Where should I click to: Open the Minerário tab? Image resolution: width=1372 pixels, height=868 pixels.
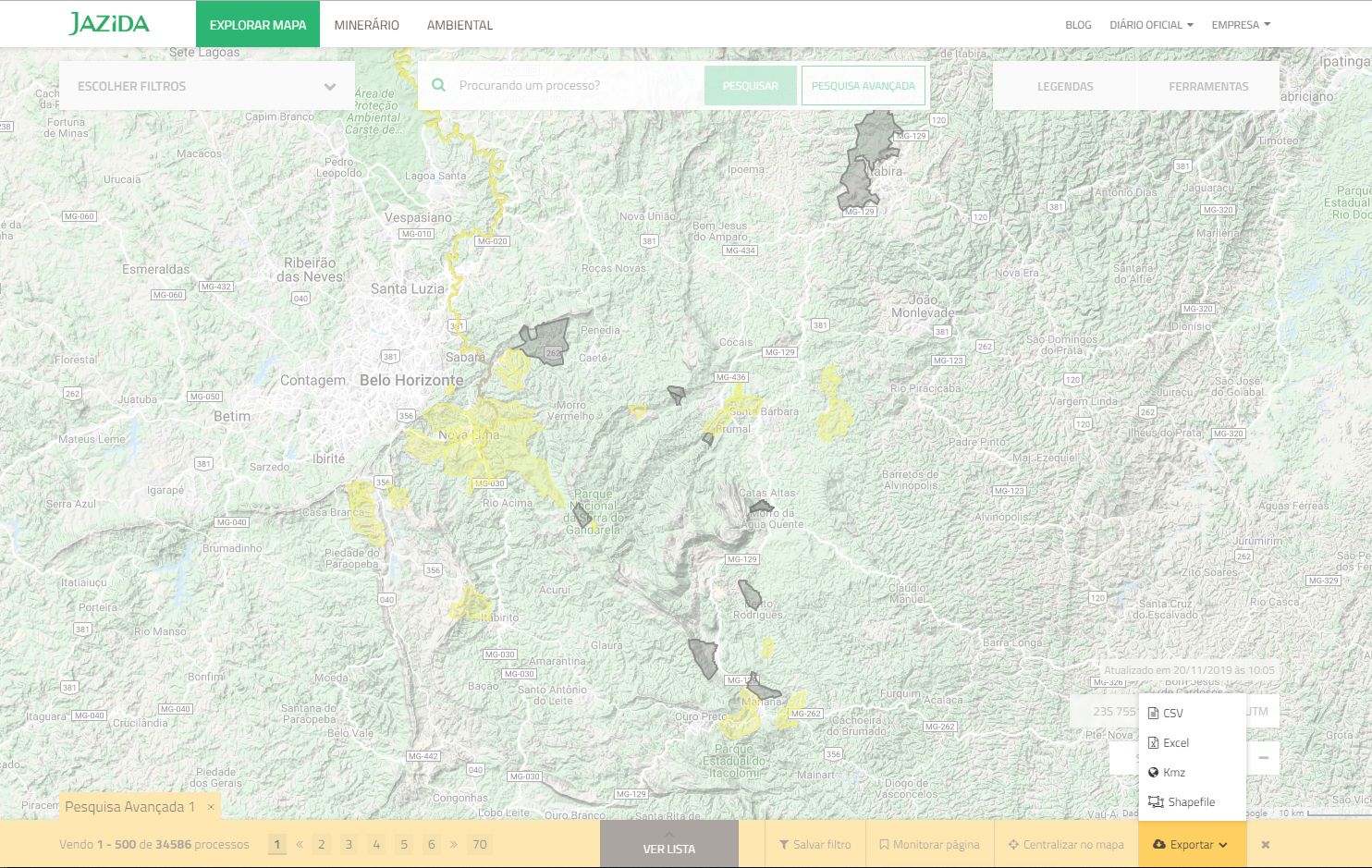(367, 25)
